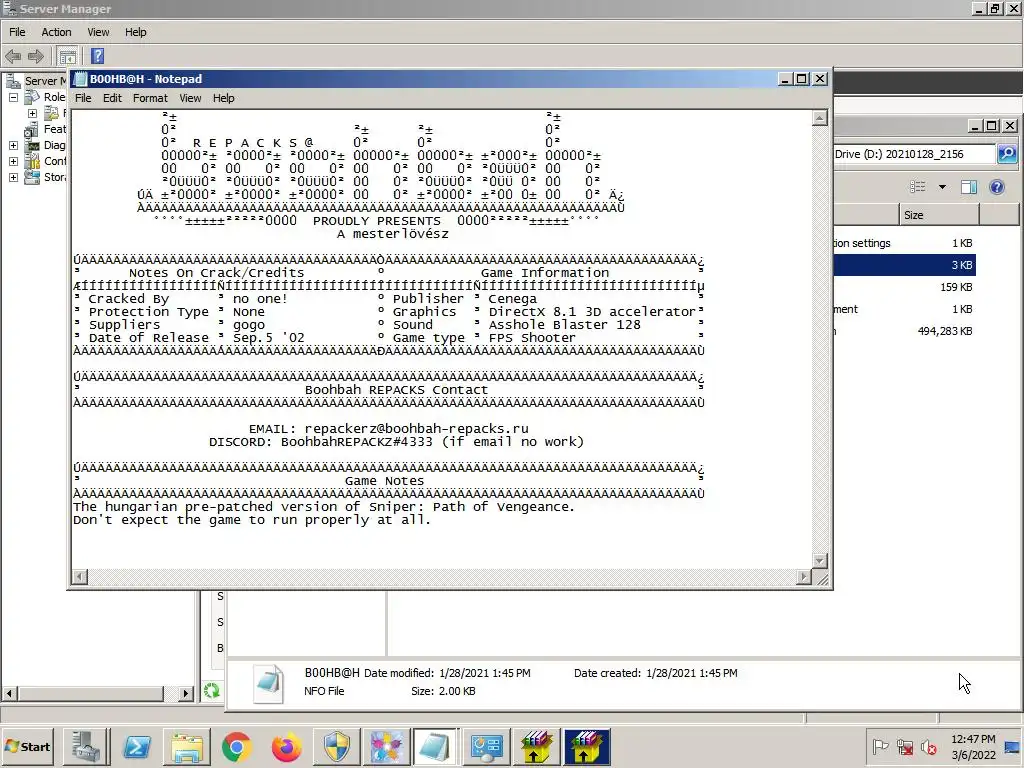Click the Action Center flag tray icon
Image resolution: width=1024 pixels, height=768 pixels.
(880, 746)
